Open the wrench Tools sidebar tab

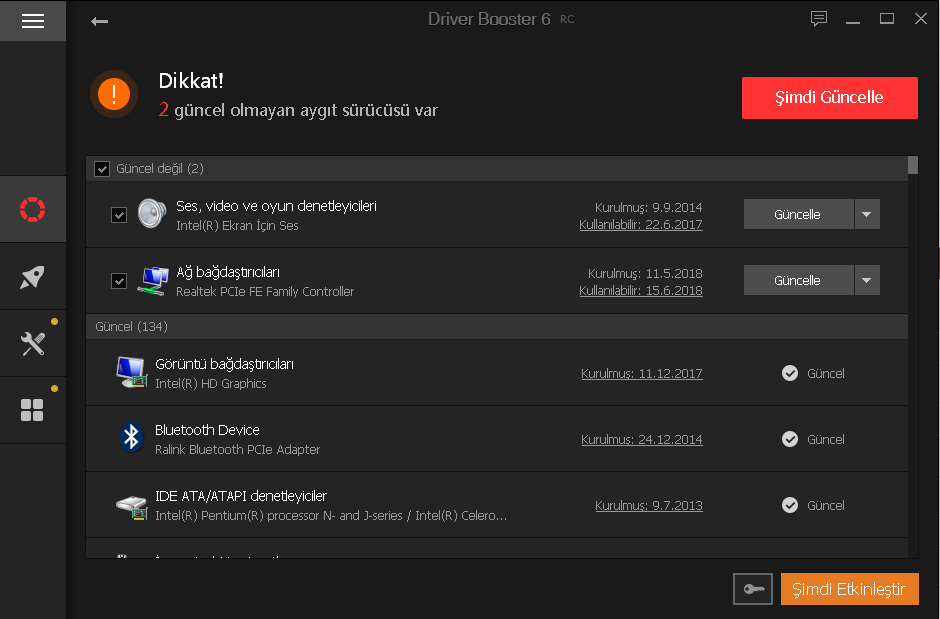[33, 344]
